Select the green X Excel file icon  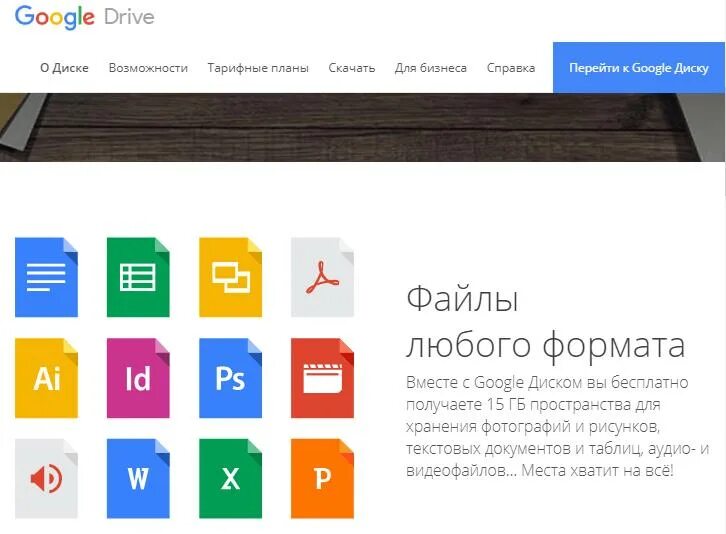[230, 478]
